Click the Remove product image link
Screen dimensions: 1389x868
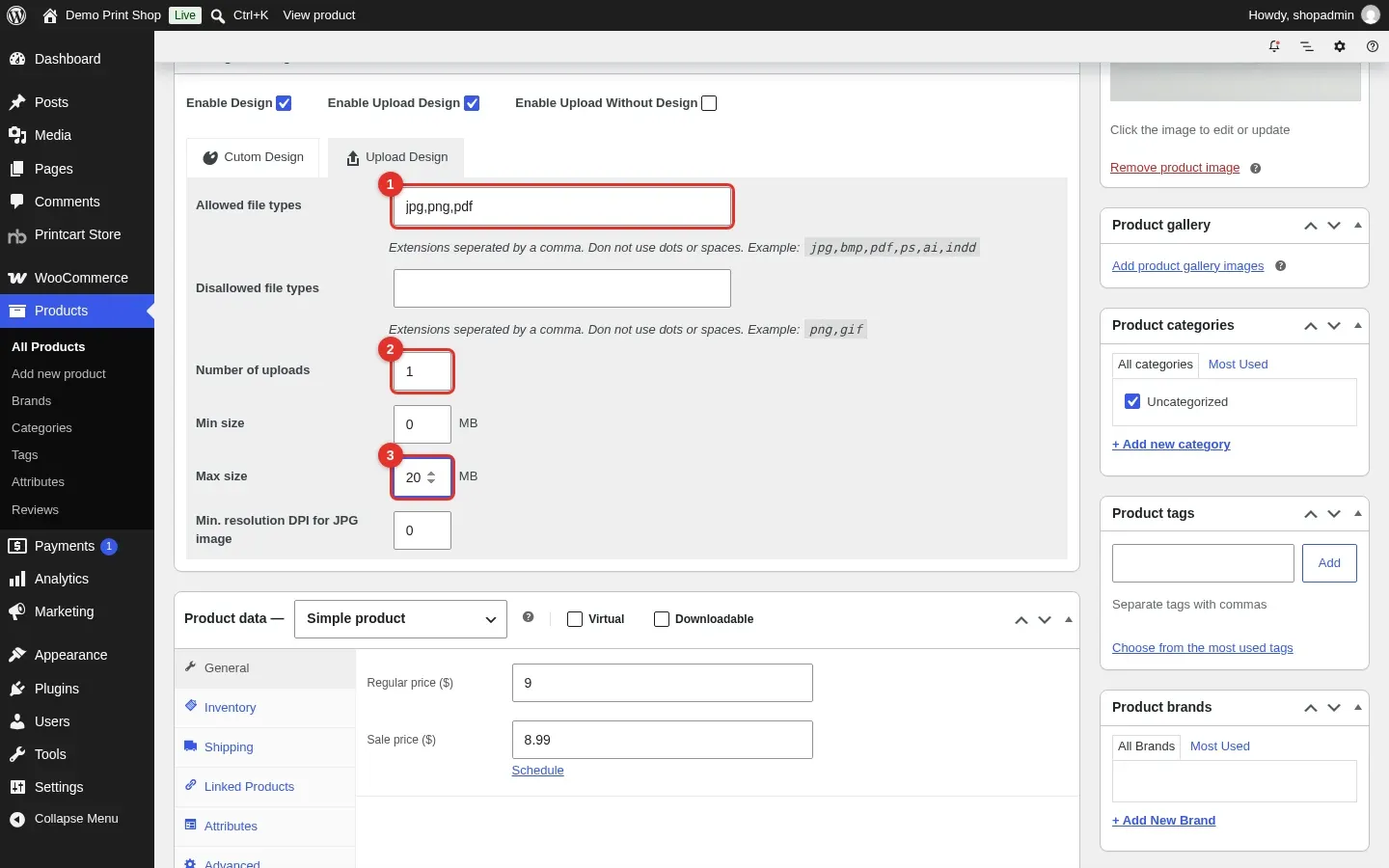tap(1175, 168)
